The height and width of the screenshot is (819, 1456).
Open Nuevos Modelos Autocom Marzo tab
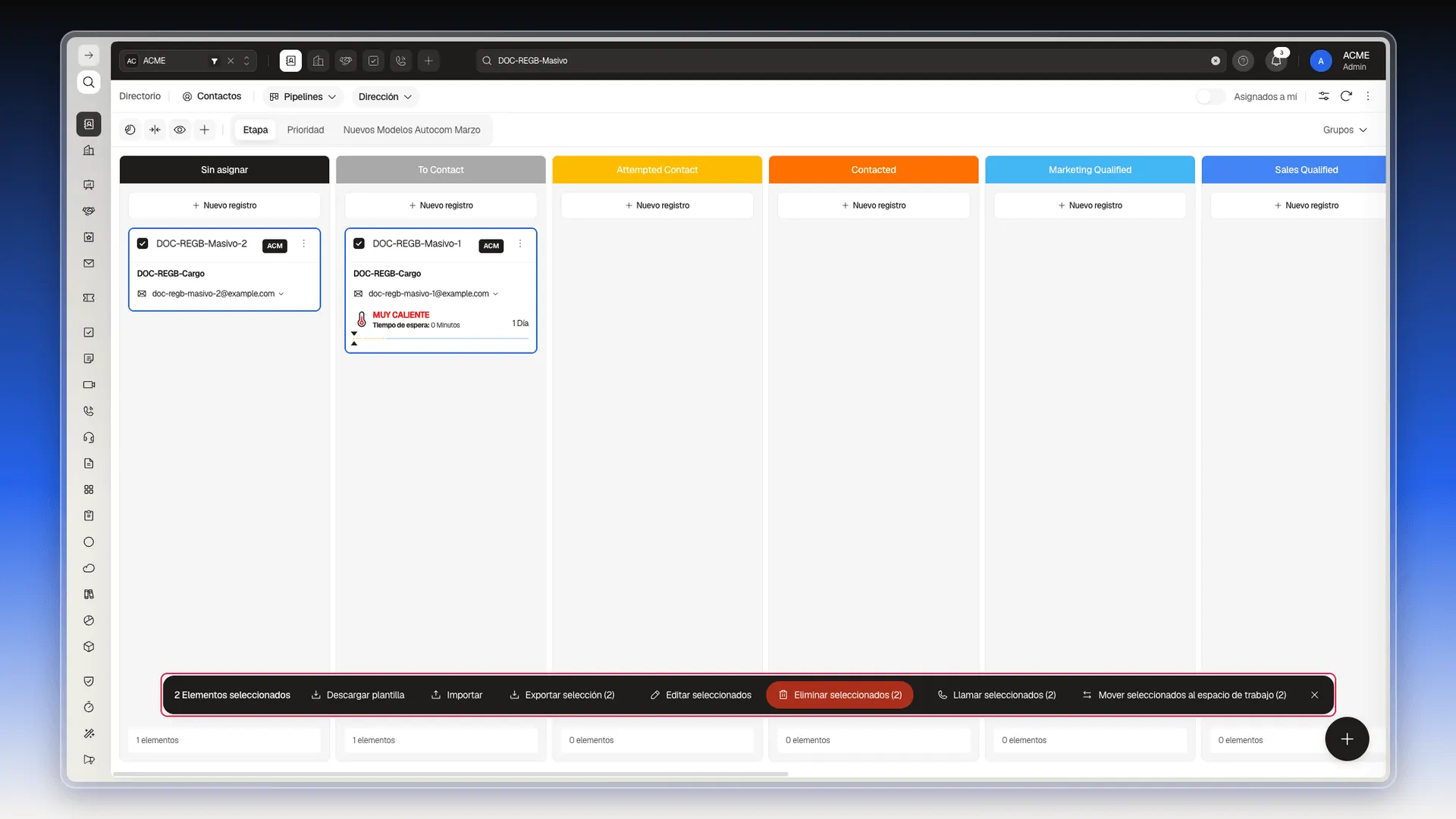(411, 130)
